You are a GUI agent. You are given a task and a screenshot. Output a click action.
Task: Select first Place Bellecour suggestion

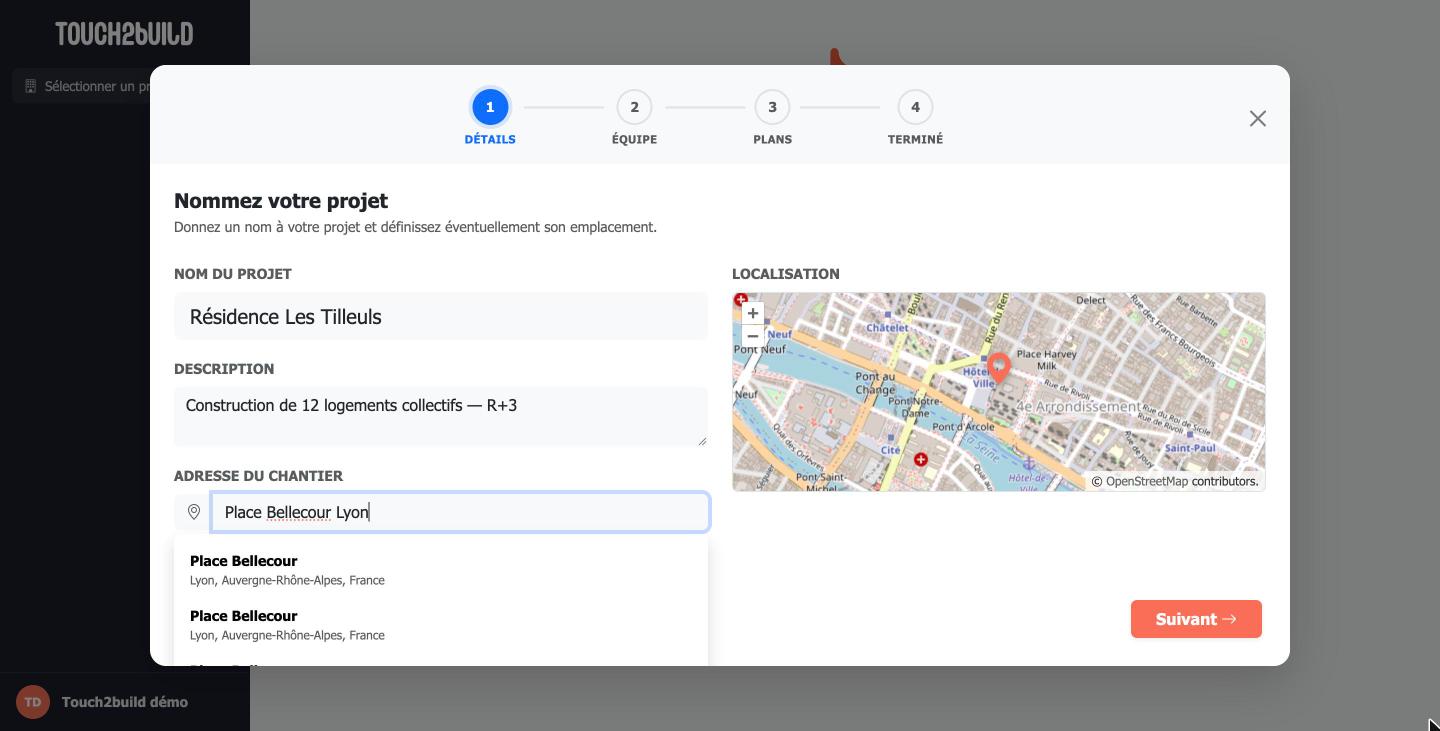point(441,570)
